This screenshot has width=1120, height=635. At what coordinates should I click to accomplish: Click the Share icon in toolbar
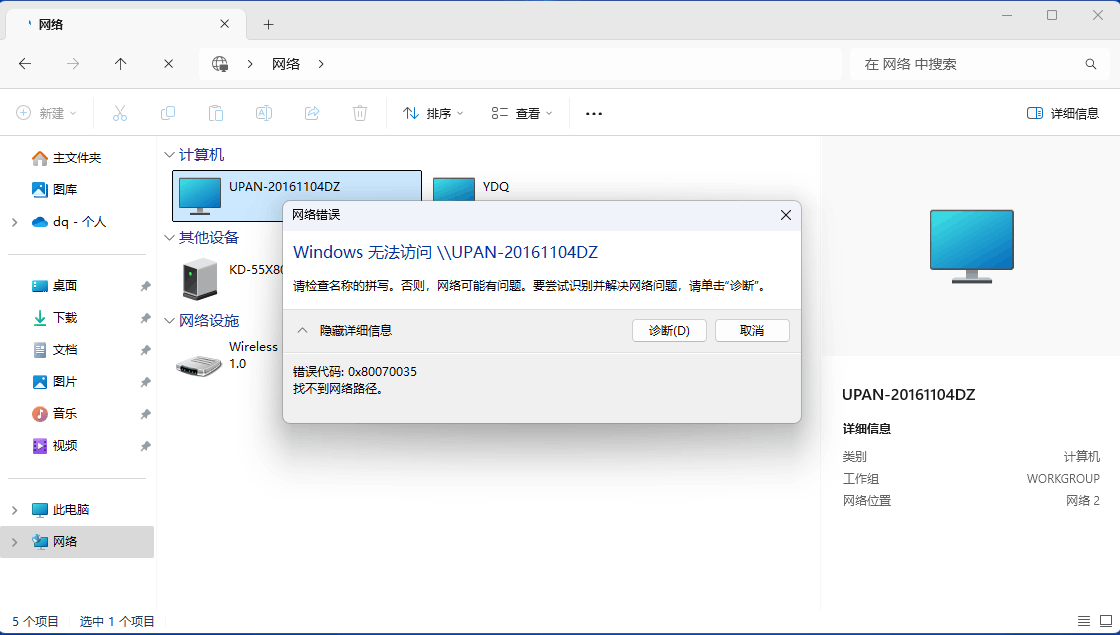click(x=312, y=113)
